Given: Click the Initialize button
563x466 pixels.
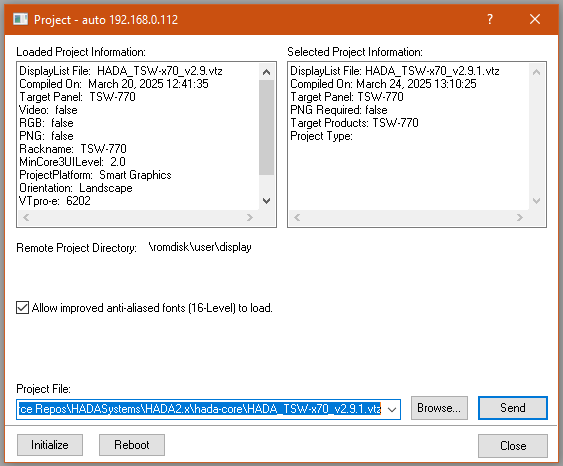Looking at the screenshot, I should (50, 445).
